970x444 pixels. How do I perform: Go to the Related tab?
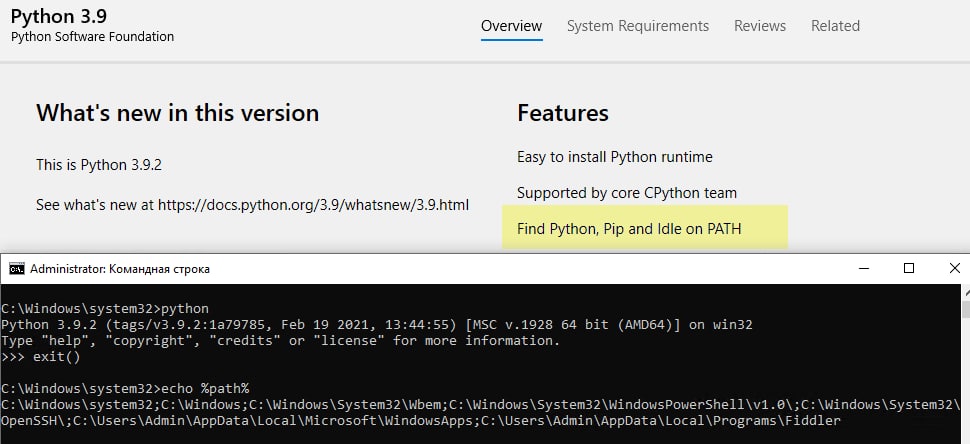835,26
